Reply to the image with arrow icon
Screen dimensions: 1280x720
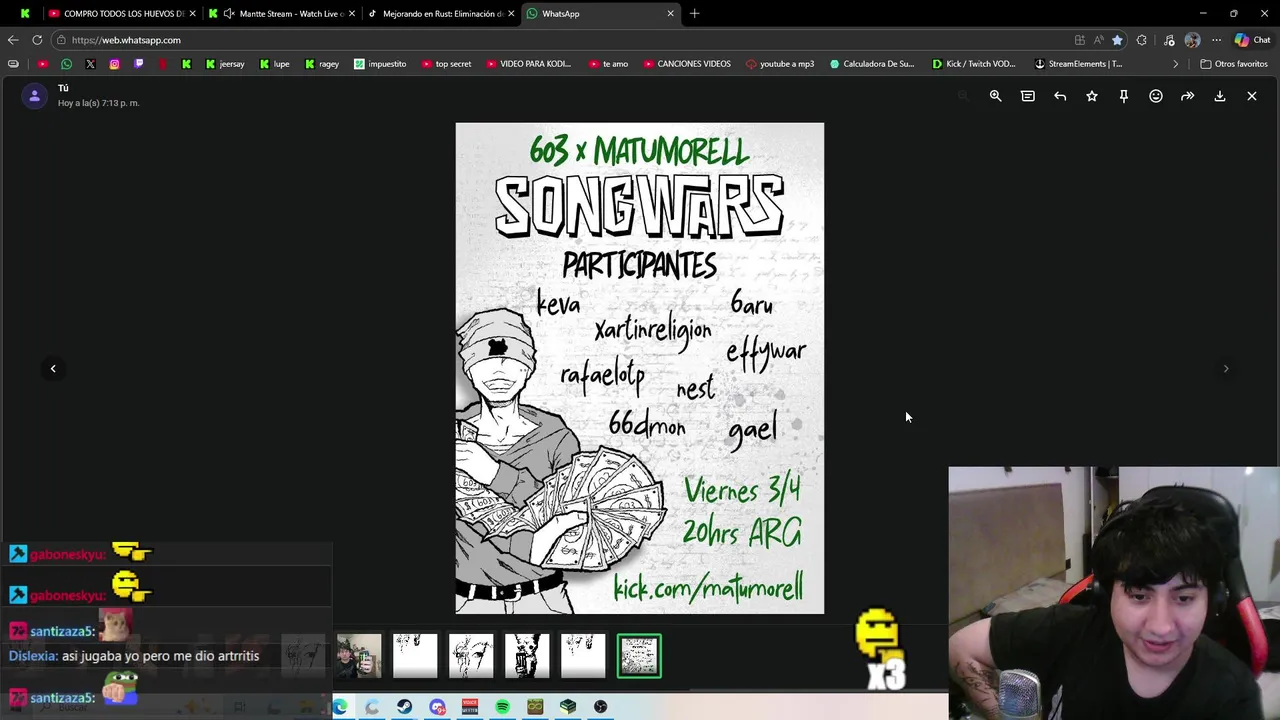tap(1060, 96)
